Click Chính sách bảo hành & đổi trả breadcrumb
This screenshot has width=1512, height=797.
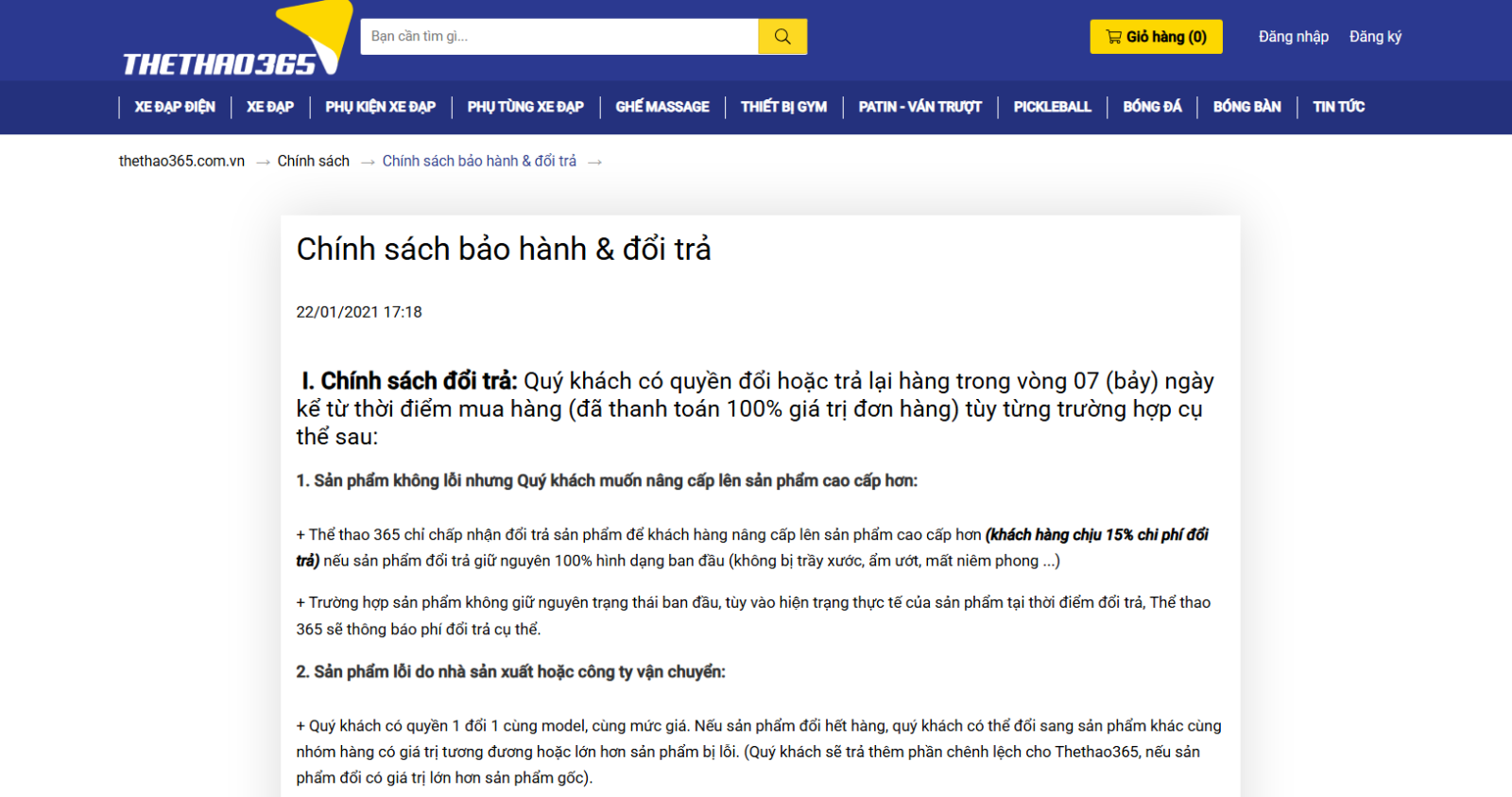(x=479, y=162)
